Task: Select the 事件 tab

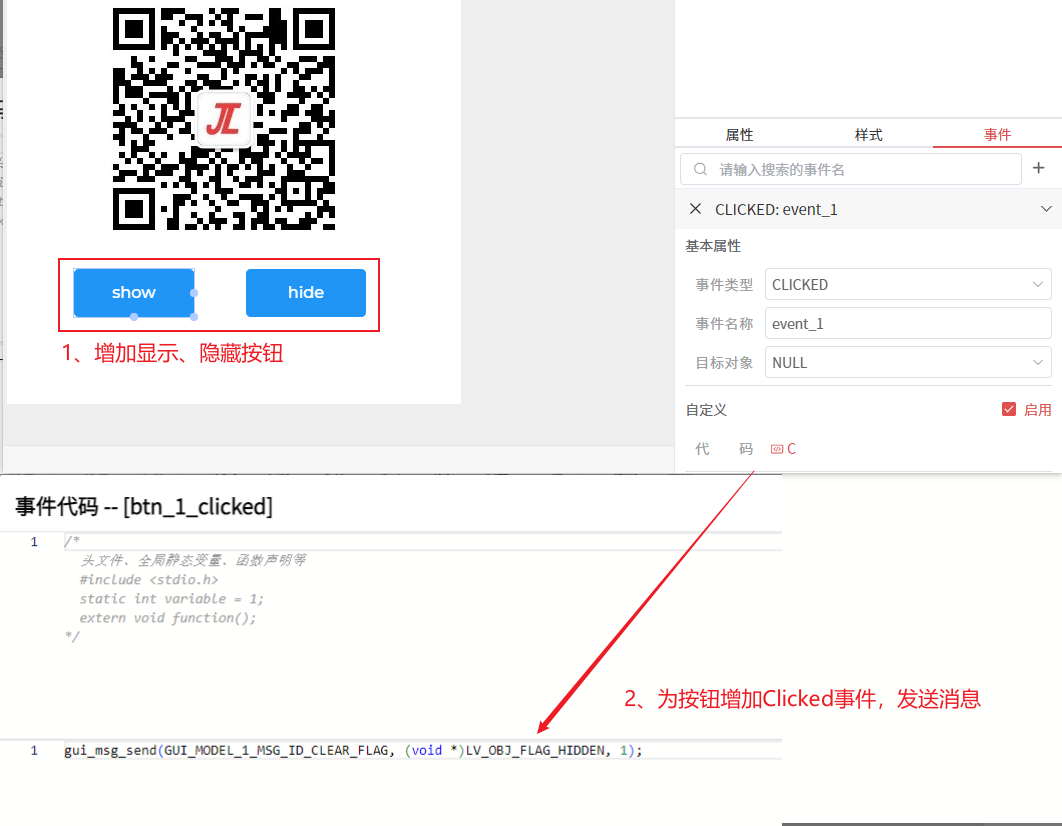Action: tap(997, 135)
